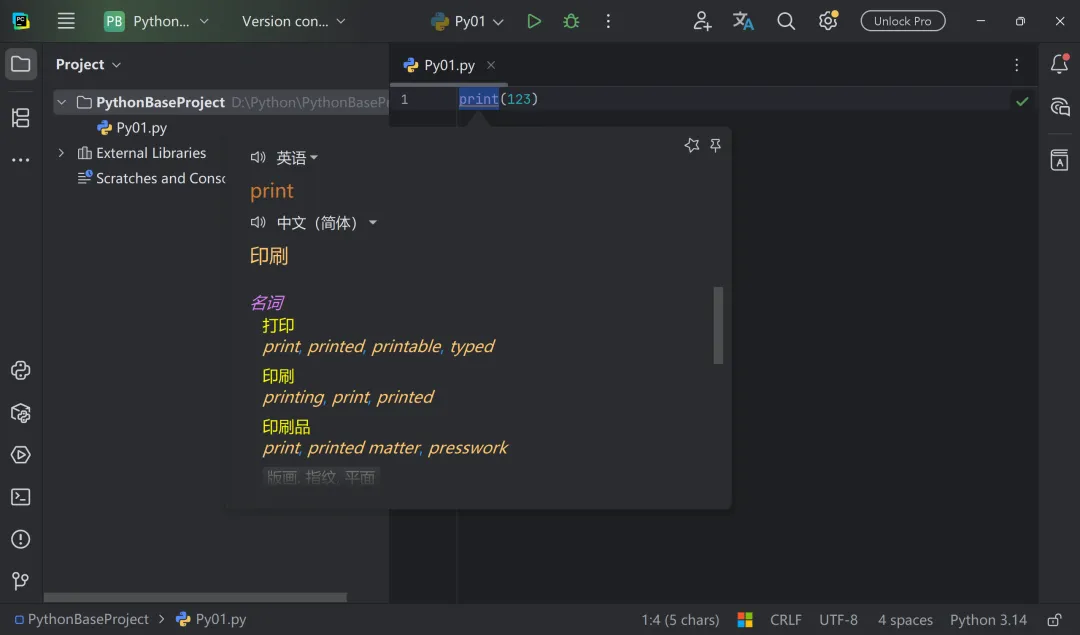Open the Terminal tool window

(21, 497)
